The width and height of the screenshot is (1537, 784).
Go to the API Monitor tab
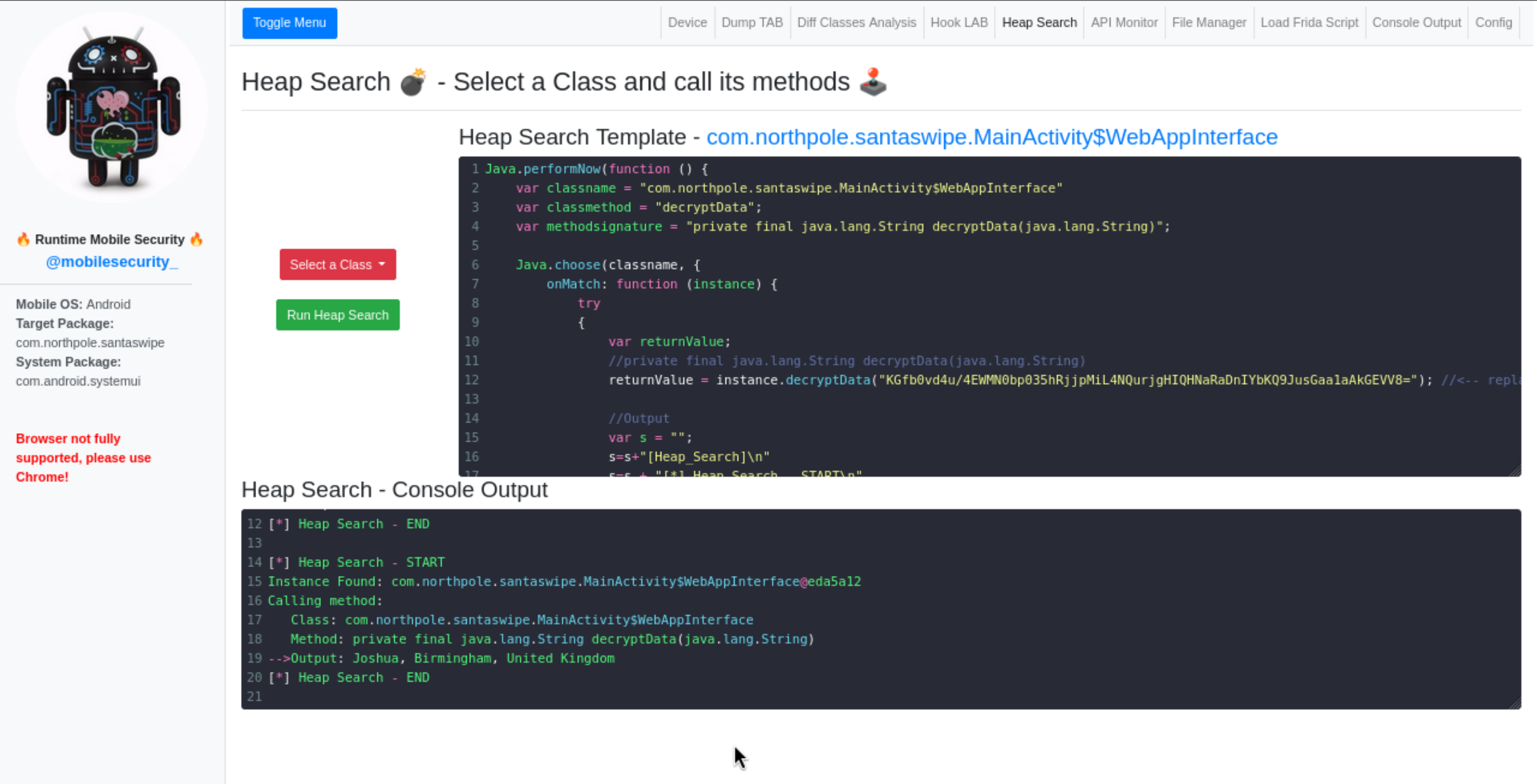click(1124, 22)
